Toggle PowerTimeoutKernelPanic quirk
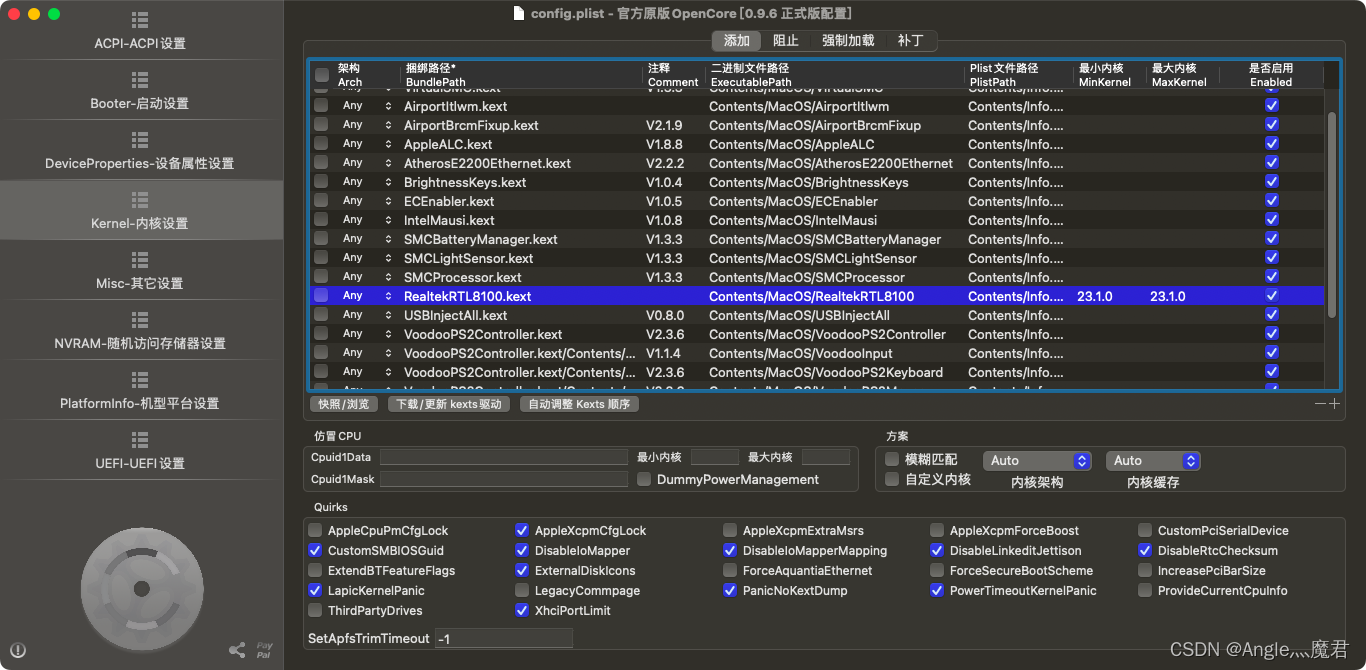Image resolution: width=1366 pixels, height=670 pixels. pyautogui.click(x=937, y=591)
